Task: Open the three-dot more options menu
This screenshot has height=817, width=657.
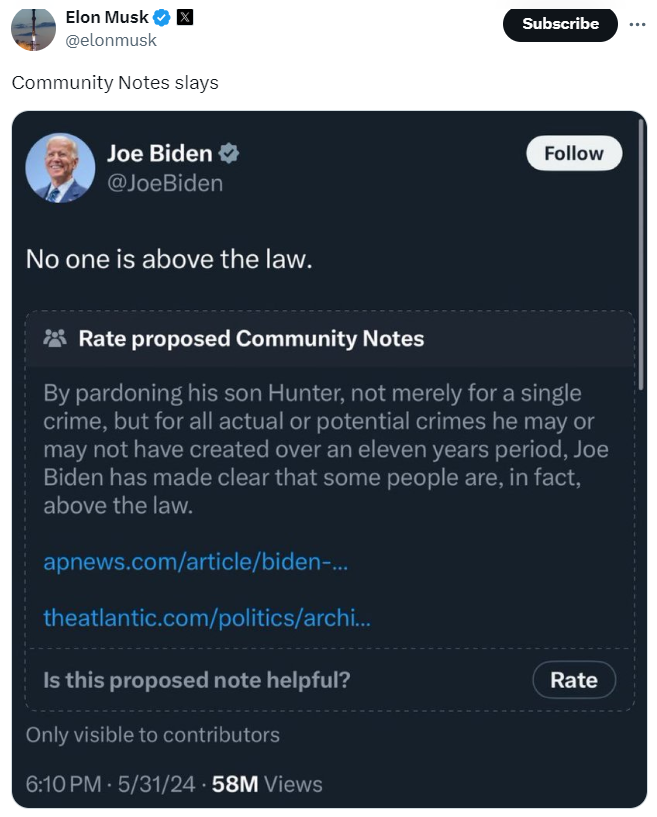Action: click(638, 23)
